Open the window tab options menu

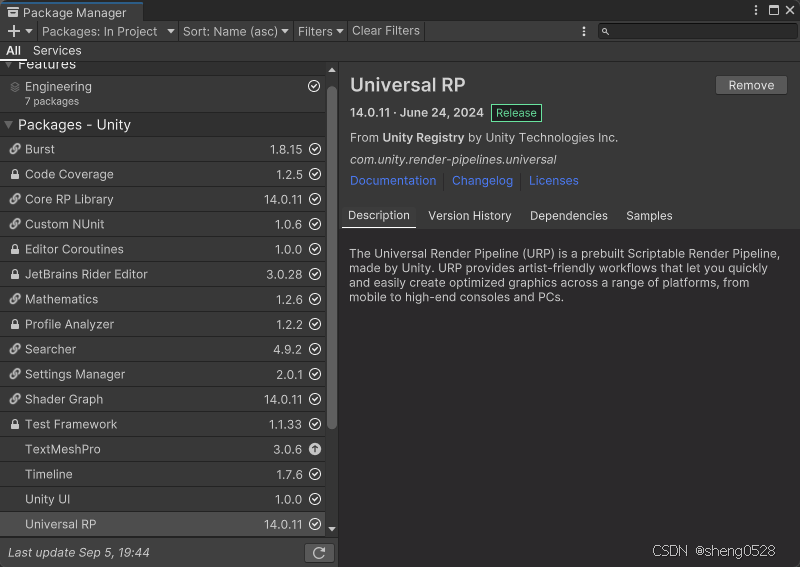(756, 10)
